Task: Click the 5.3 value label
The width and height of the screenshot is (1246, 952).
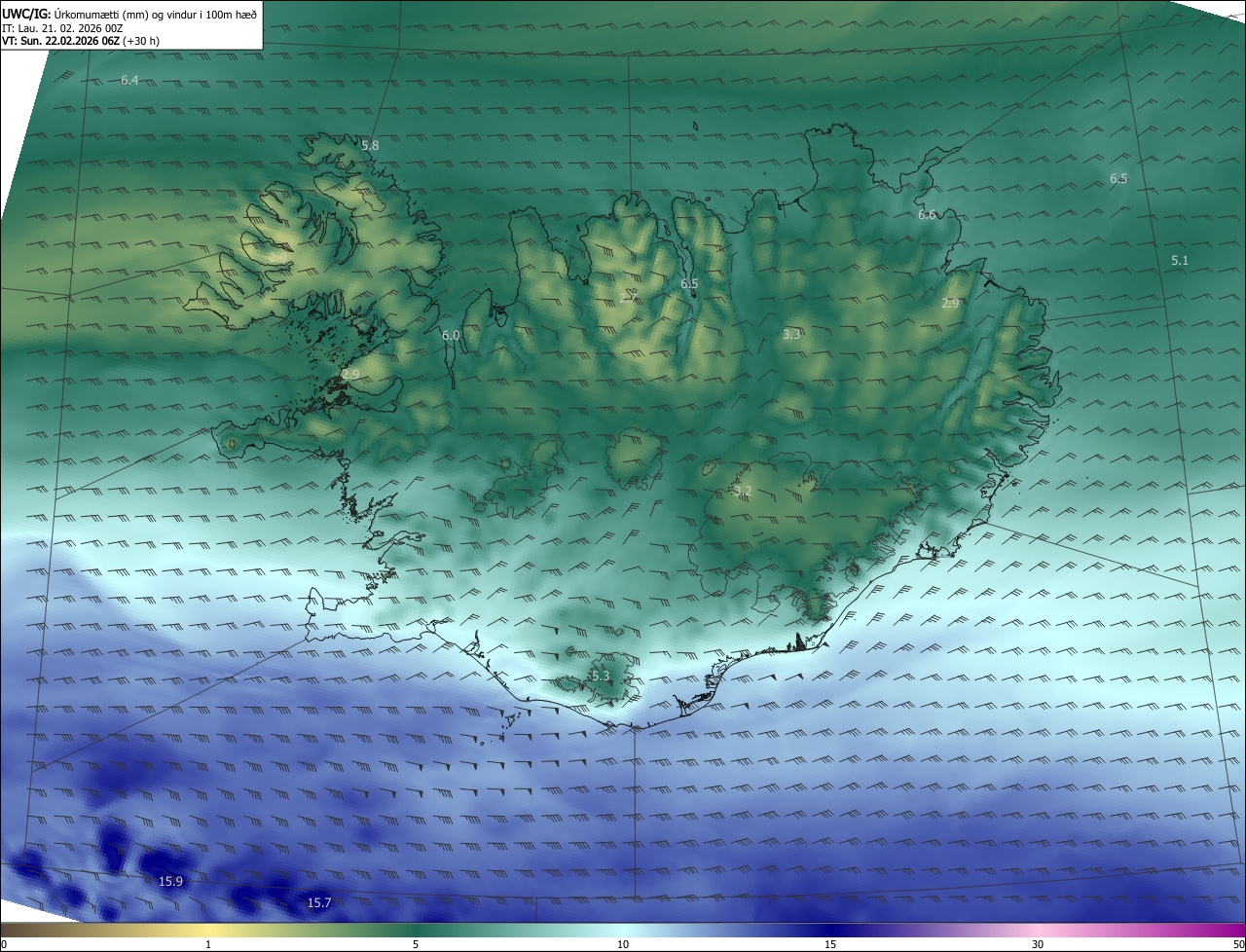Action: [x=601, y=676]
